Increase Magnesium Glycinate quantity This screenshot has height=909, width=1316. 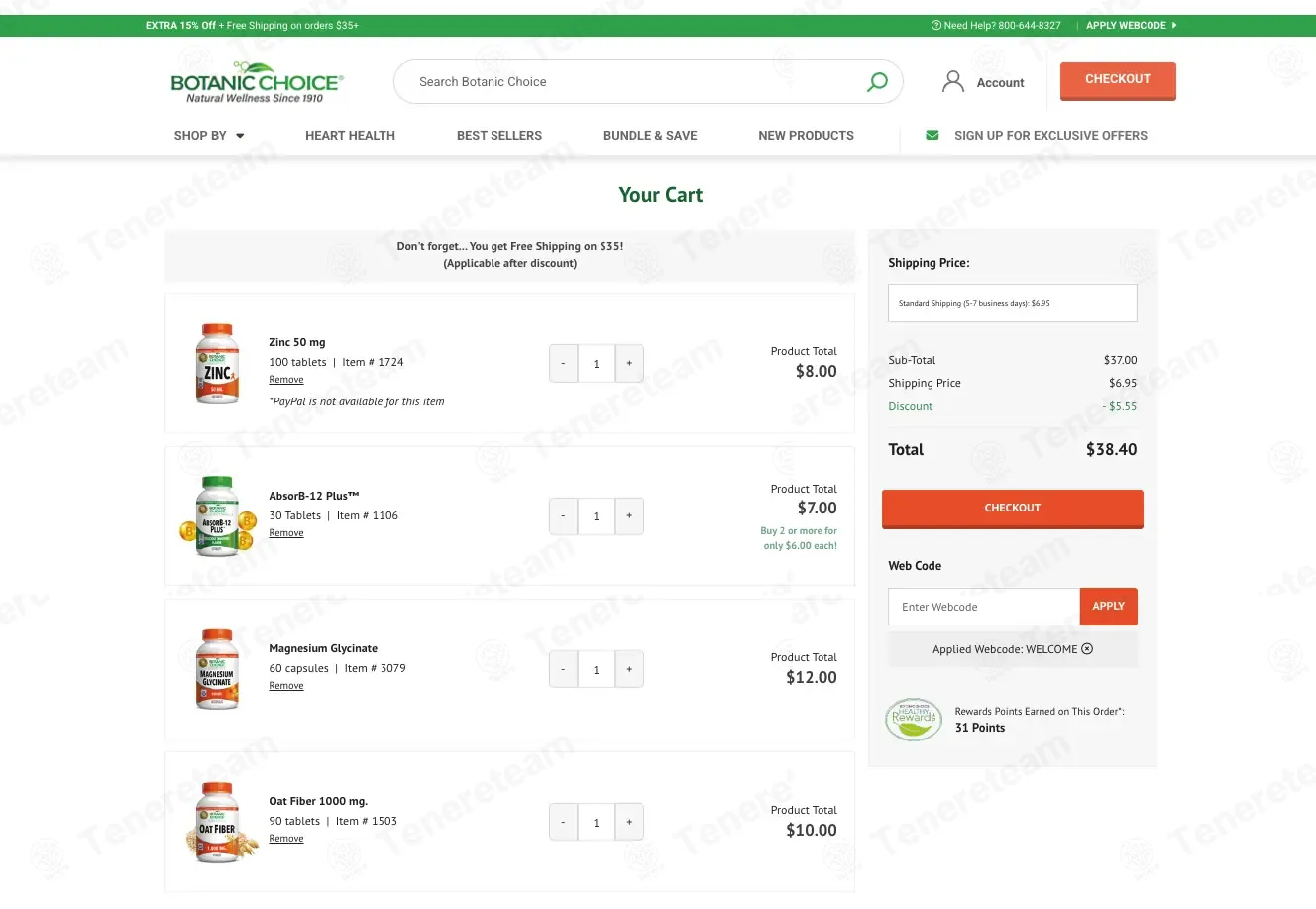(629, 669)
